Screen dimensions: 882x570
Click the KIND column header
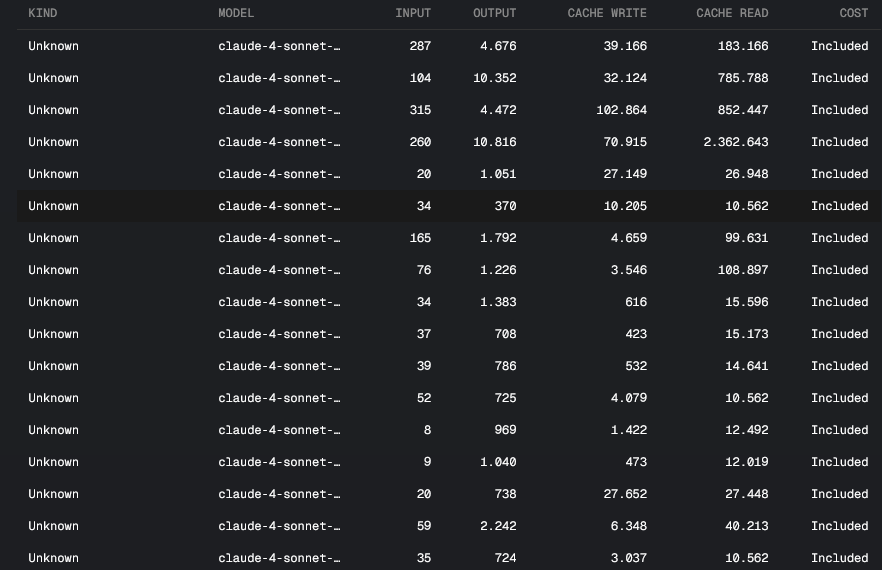click(x=43, y=13)
